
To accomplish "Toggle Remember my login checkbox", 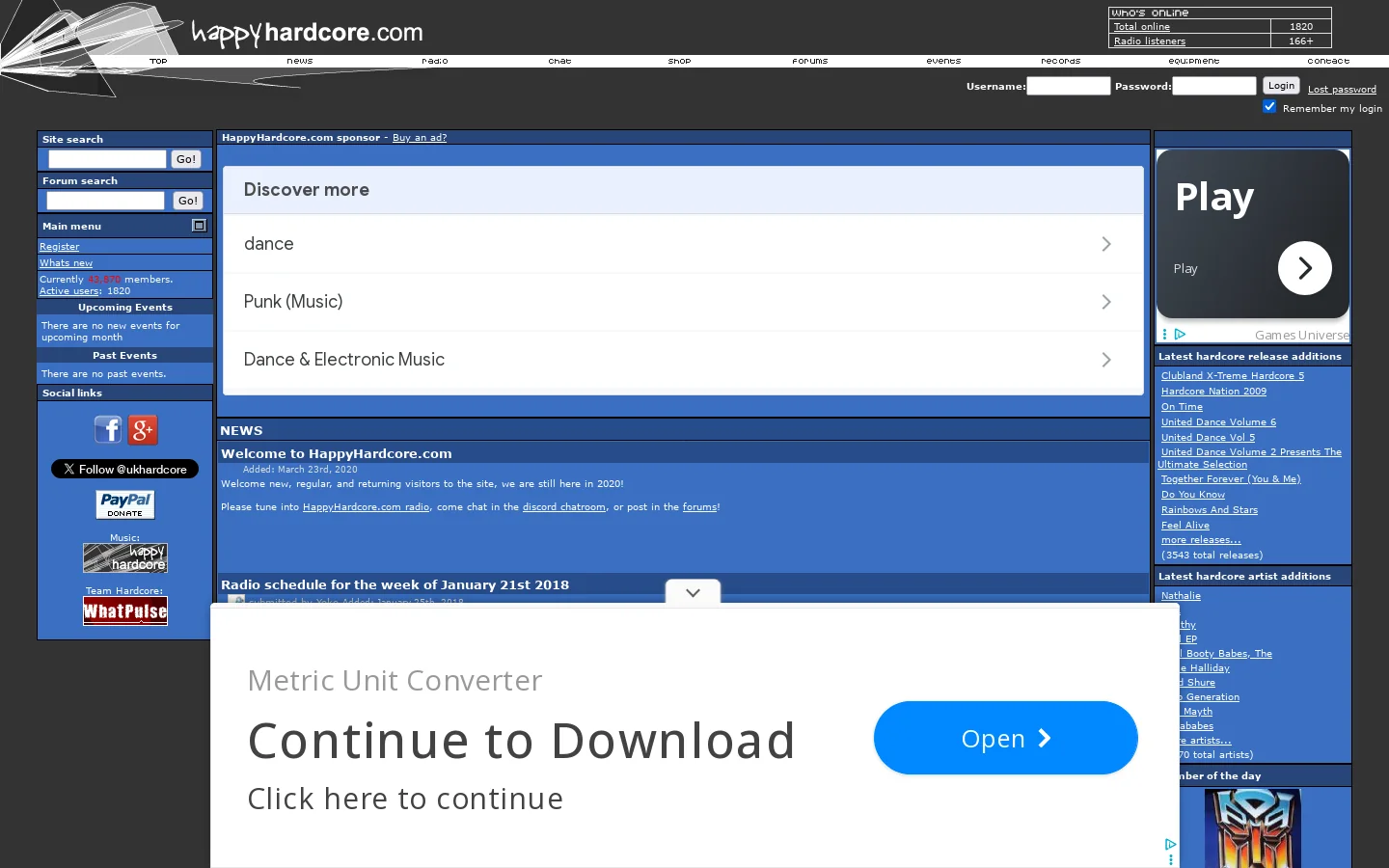I will point(1269,106).
